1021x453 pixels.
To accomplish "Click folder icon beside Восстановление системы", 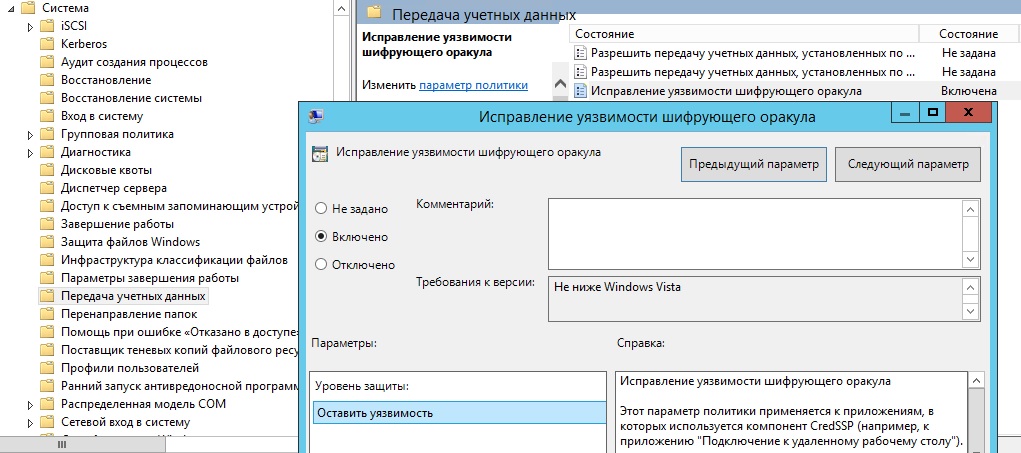I will point(46,98).
